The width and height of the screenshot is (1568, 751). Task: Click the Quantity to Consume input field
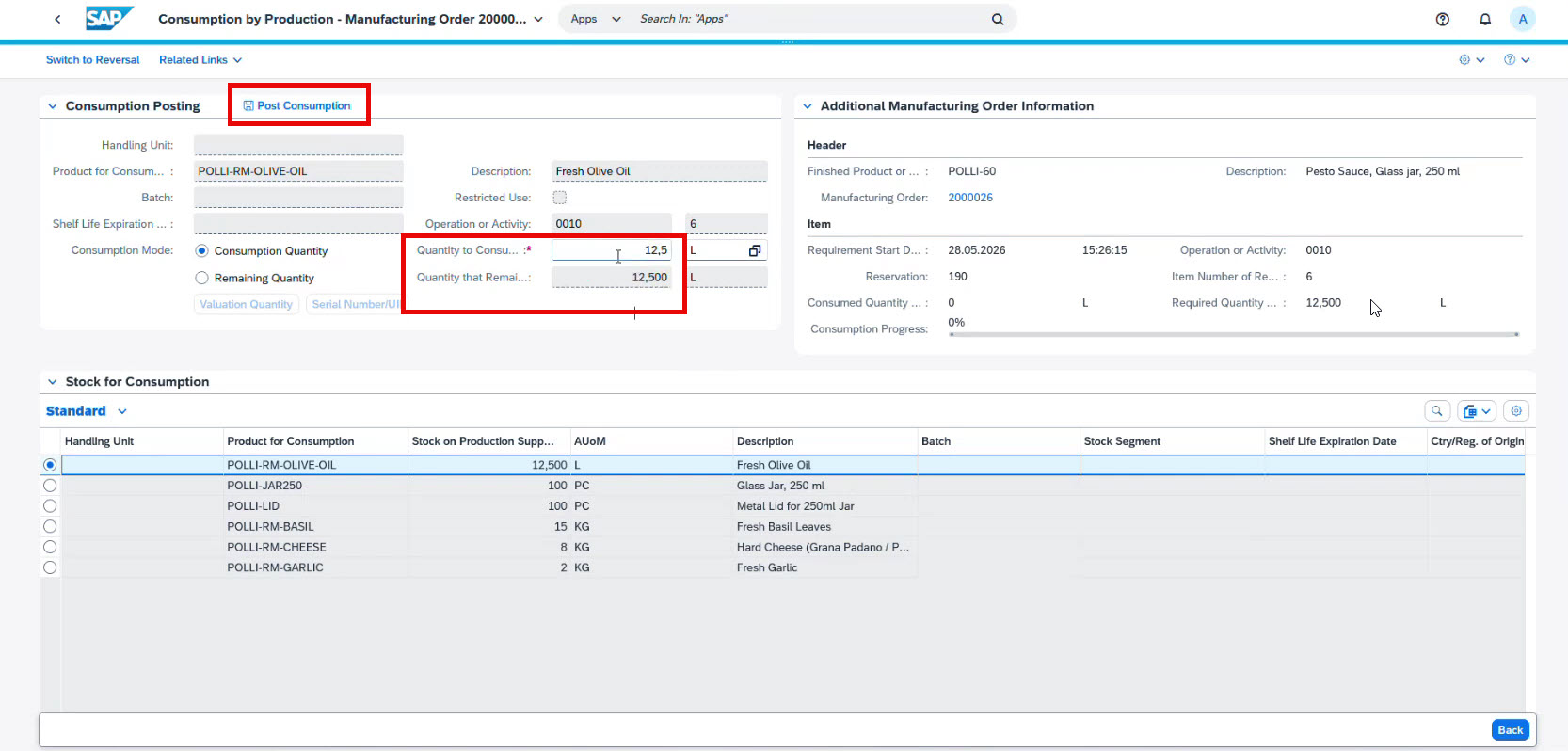611,250
